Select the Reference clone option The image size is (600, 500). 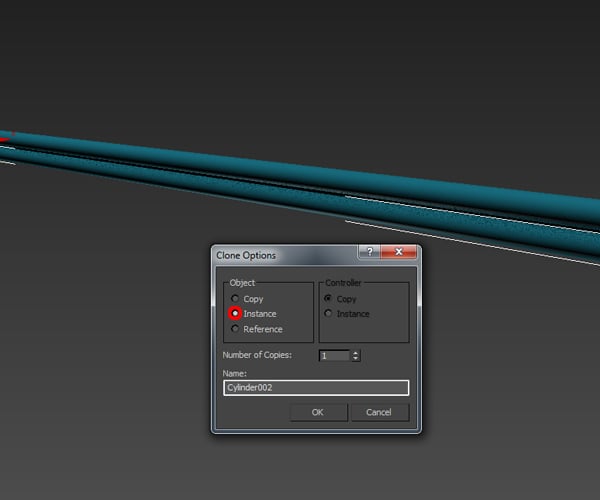point(235,329)
